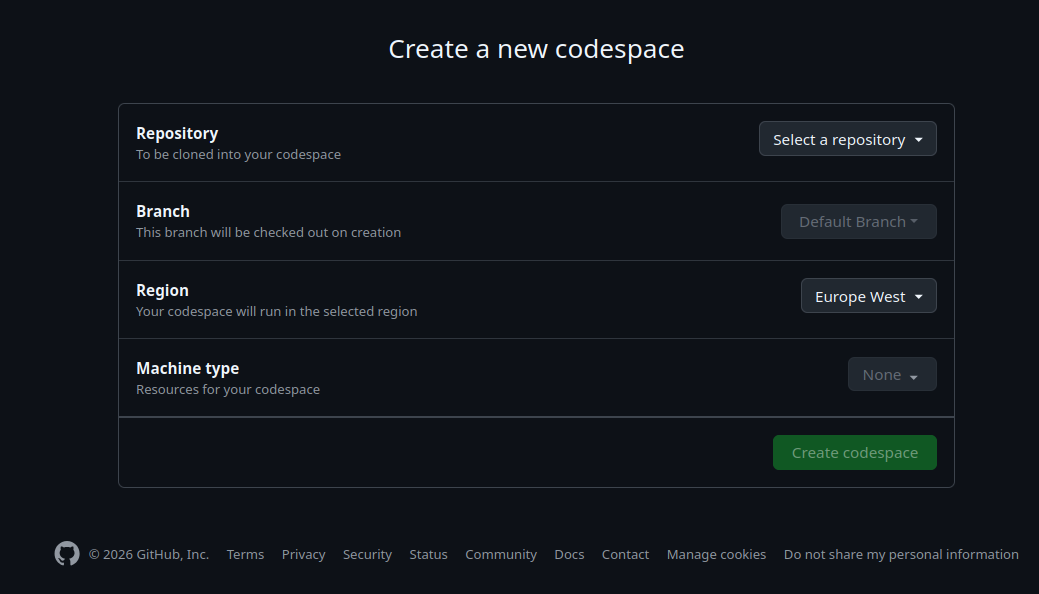Viewport: 1039px width, 594px height.
Task: Click the Repository row label
Action: (177, 133)
